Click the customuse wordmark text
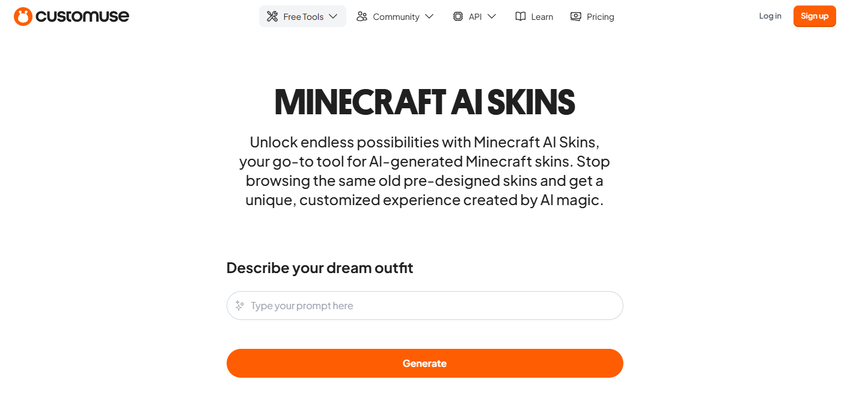This screenshot has height=409, width=853. click(x=82, y=16)
